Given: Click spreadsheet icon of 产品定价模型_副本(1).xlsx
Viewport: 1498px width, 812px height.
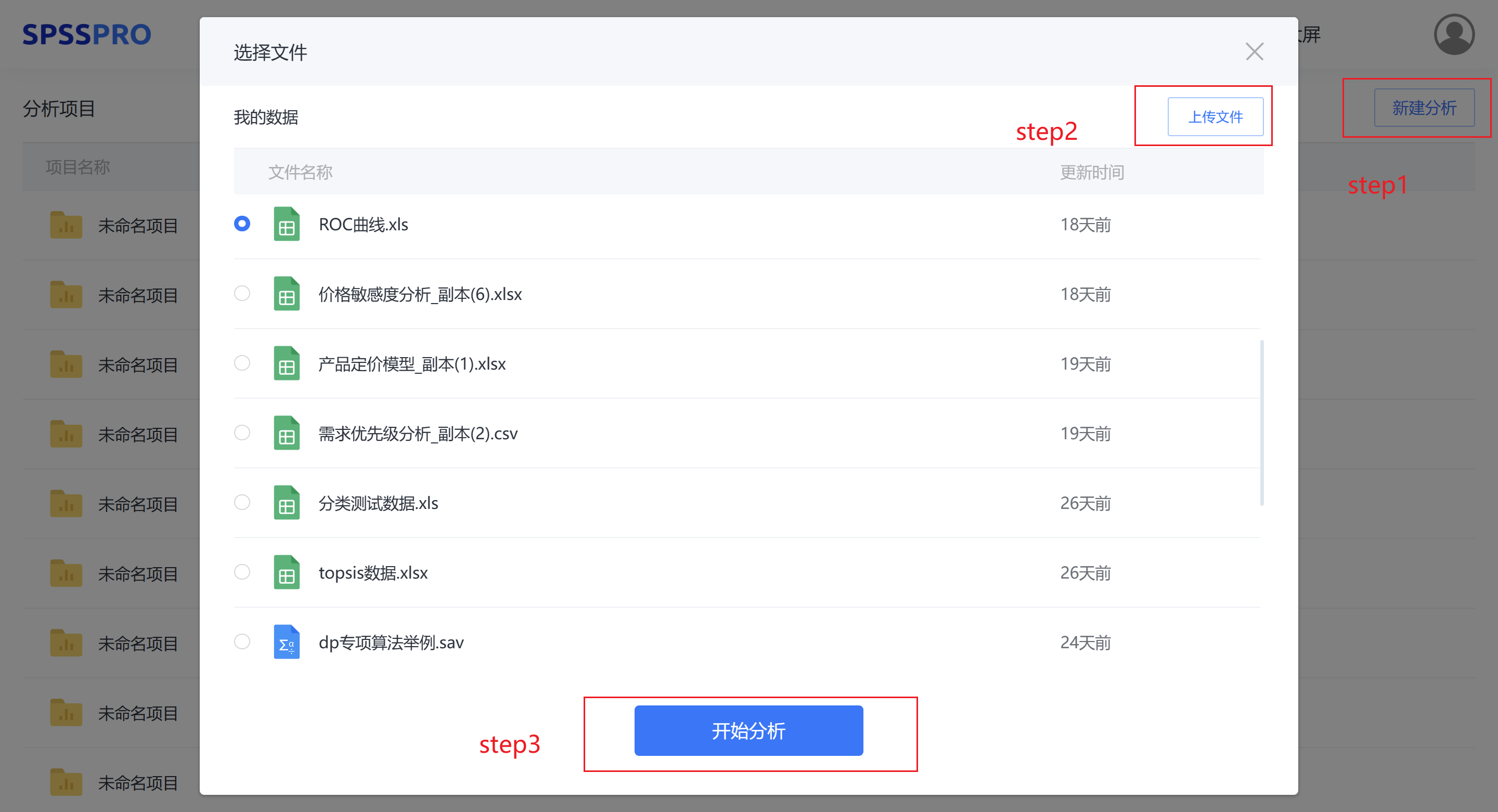Looking at the screenshot, I should tap(287, 363).
